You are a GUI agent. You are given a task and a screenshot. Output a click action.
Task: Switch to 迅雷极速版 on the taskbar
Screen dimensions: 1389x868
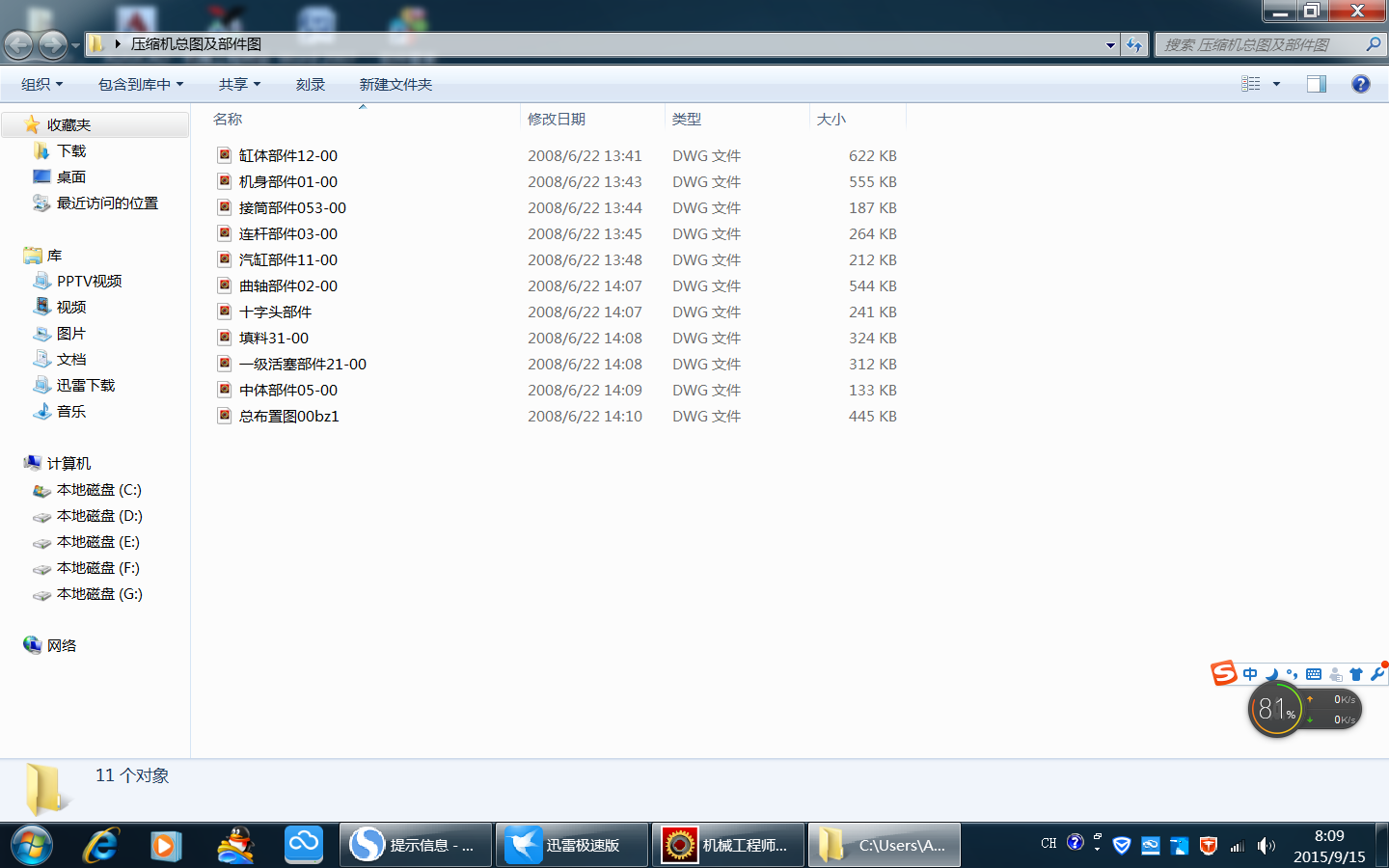tap(569, 845)
